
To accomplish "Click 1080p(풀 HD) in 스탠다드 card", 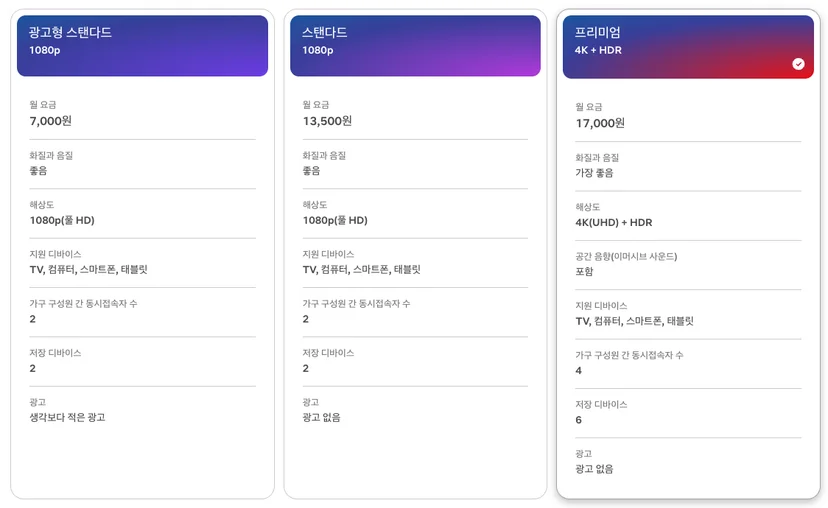I will pos(335,220).
